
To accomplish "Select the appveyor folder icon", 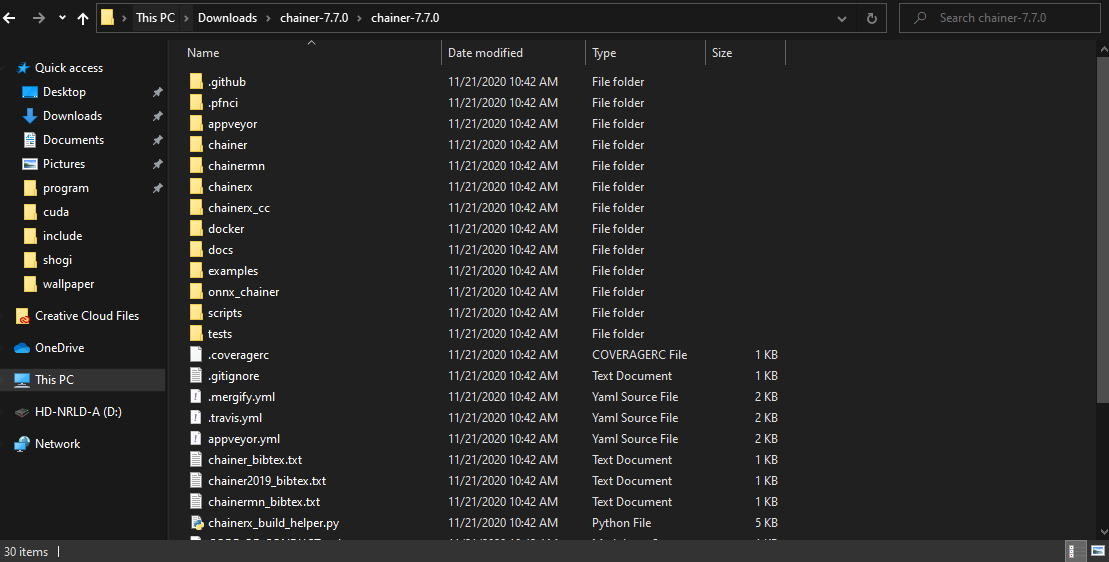I will [x=196, y=124].
